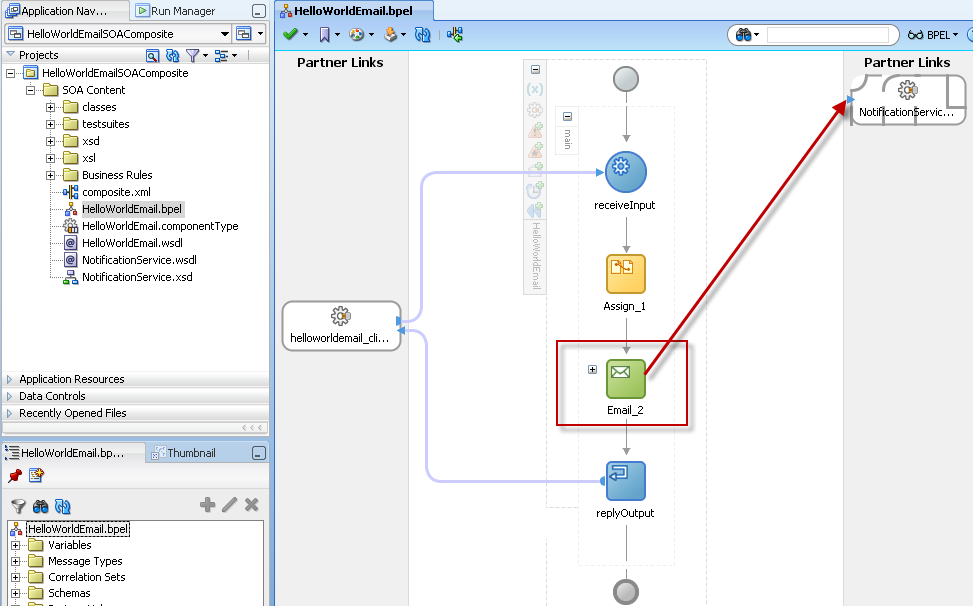
Task: Expand the testsuites folder
Action: tap(50, 124)
